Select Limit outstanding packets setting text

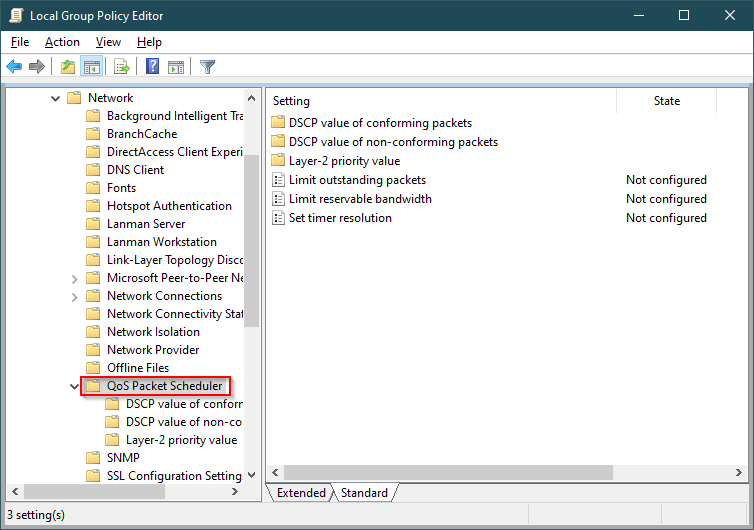(357, 180)
